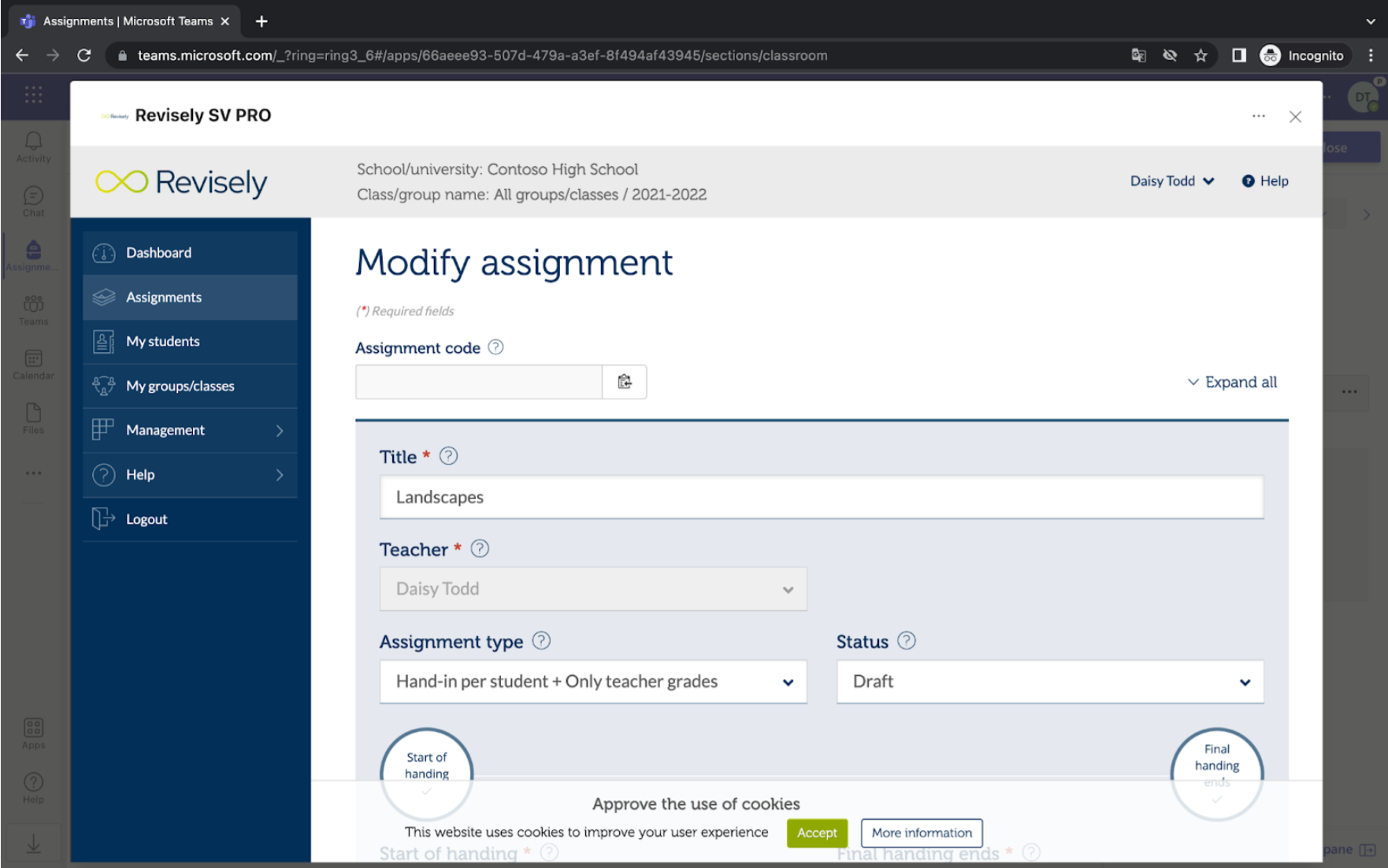Open My groups/classes page

pyautogui.click(x=180, y=385)
